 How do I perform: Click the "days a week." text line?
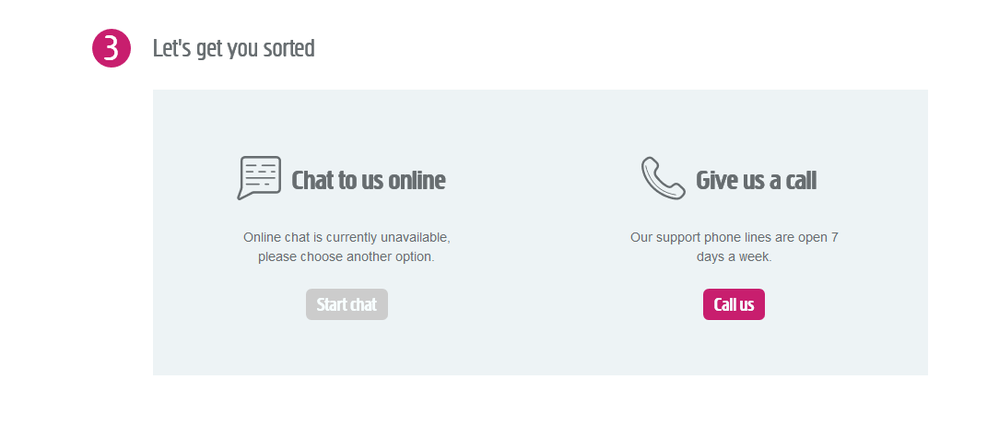[734, 257]
